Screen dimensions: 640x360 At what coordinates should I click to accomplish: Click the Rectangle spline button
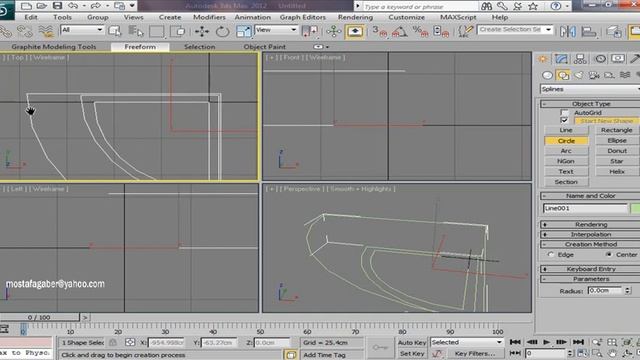(x=617, y=130)
